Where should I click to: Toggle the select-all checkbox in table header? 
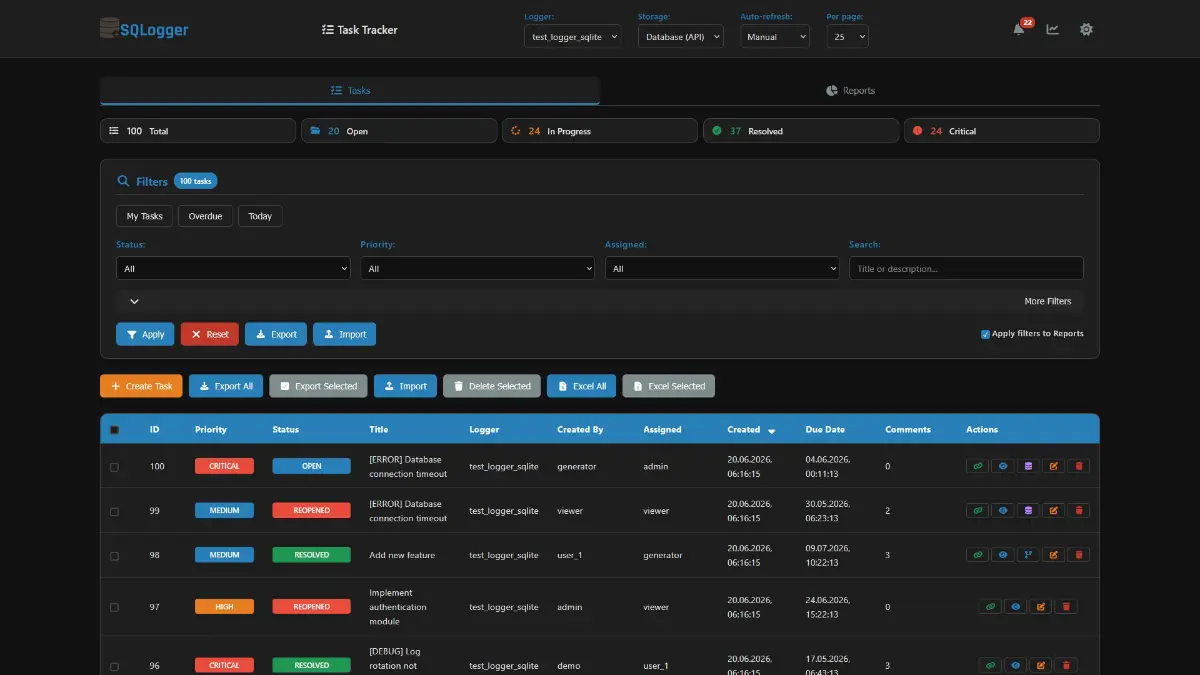[114, 430]
